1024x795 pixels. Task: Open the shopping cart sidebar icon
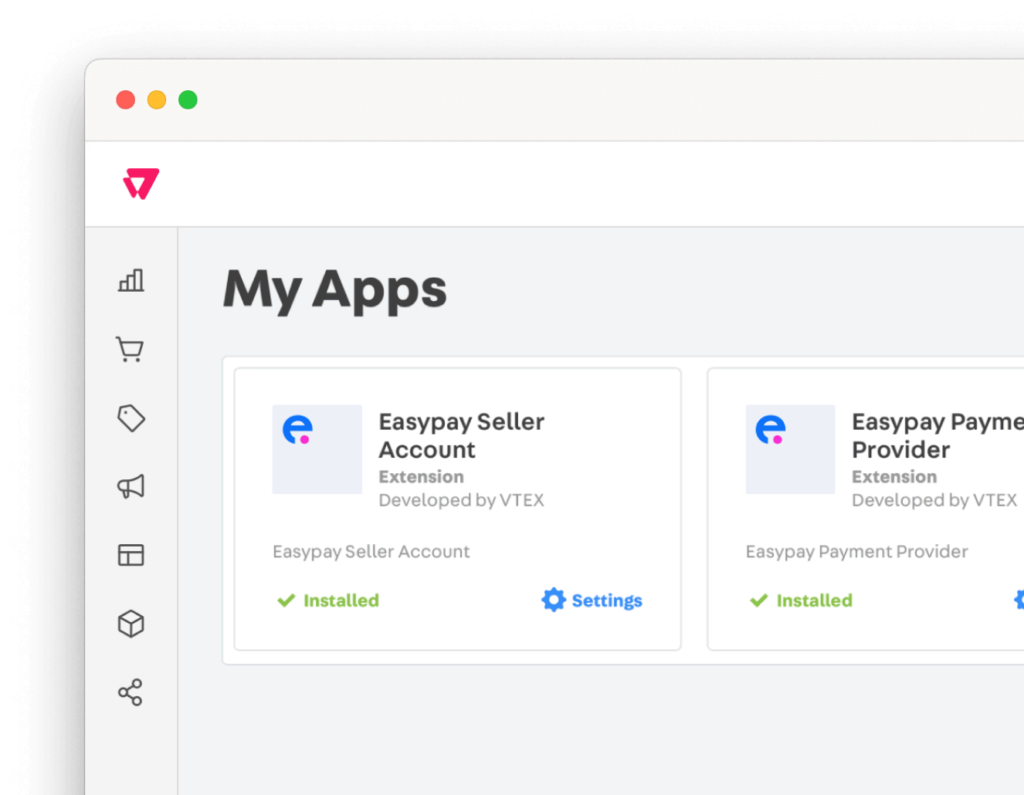point(130,349)
